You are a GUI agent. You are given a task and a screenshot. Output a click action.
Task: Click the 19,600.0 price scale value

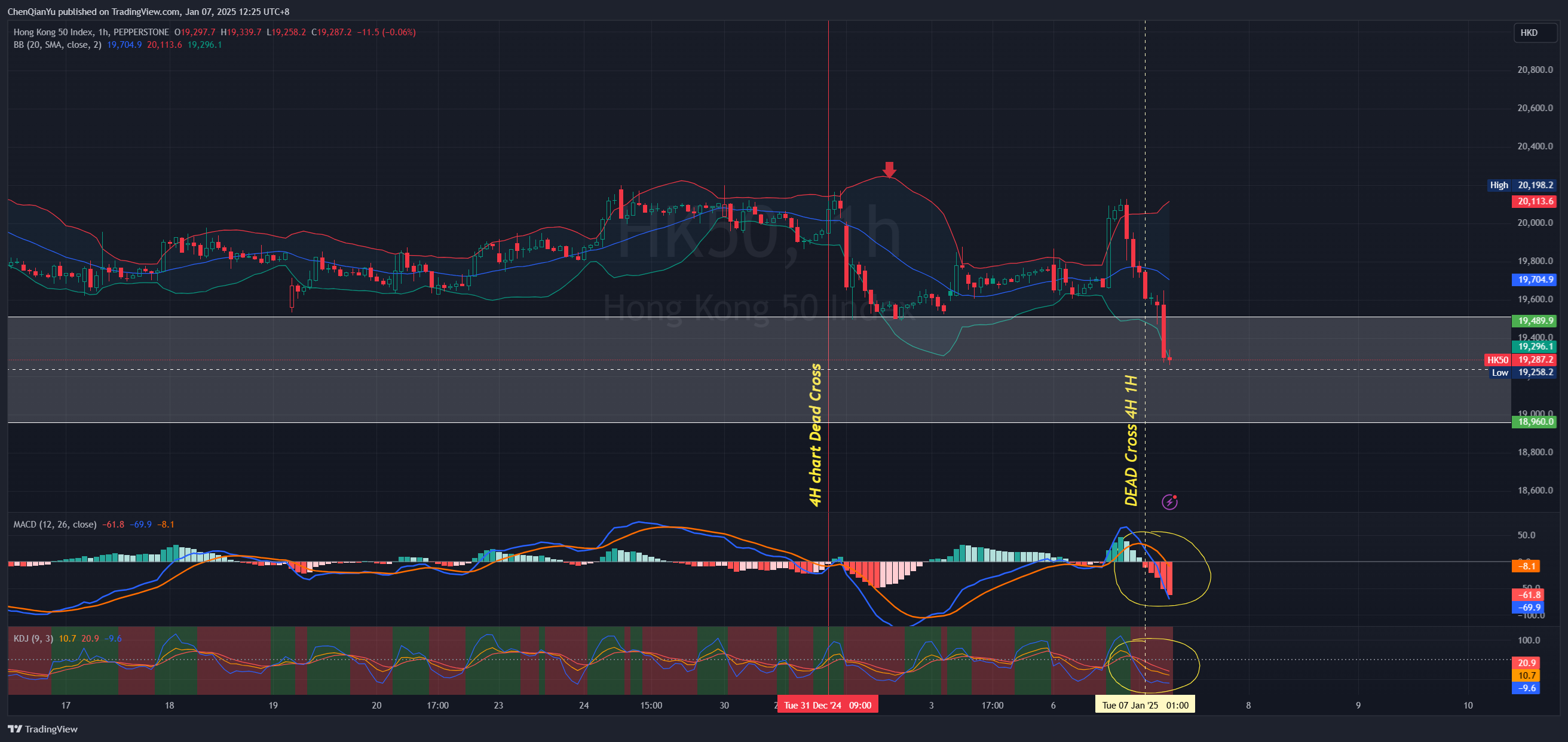(x=1535, y=299)
